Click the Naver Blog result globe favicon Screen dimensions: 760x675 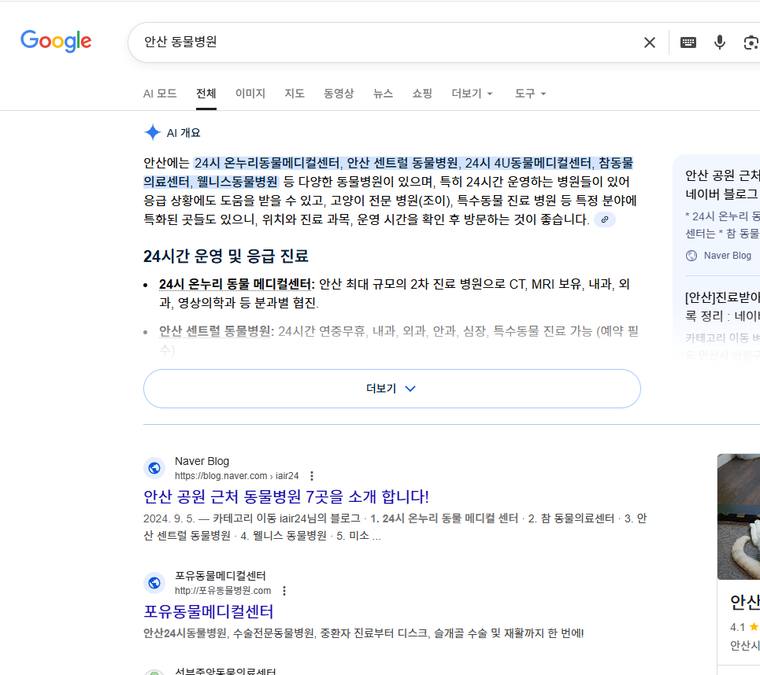pyautogui.click(x=154, y=468)
